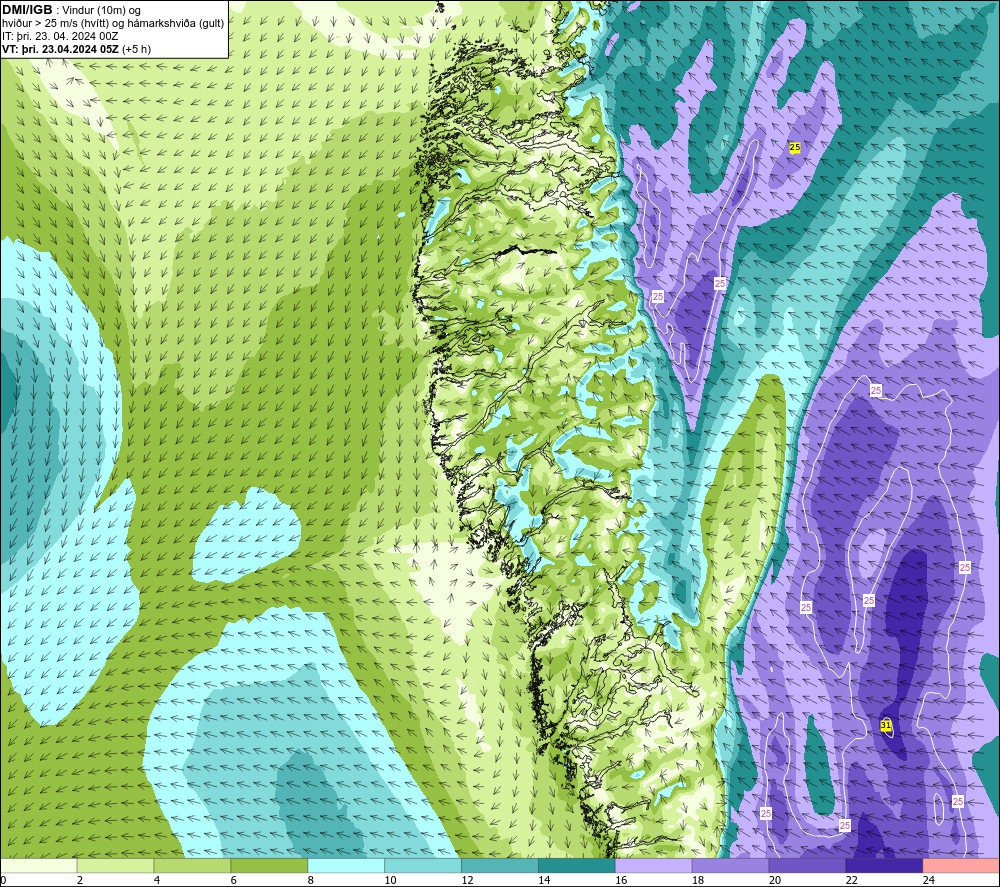
Task: Click the legend scale value '4'
Action: click(157, 880)
